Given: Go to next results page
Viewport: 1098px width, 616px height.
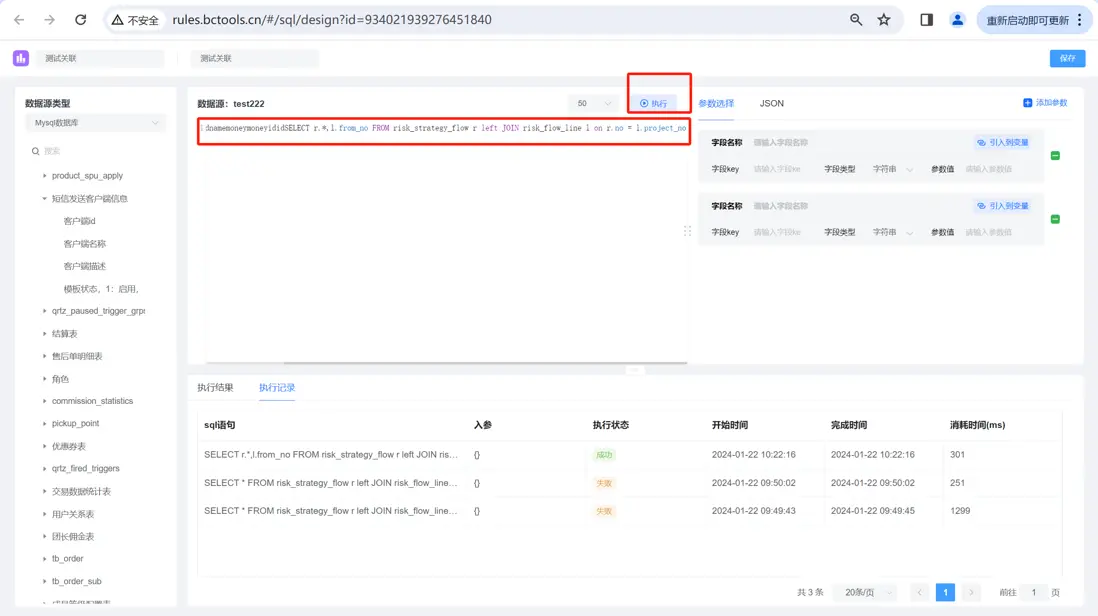Looking at the screenshot, I should (x=971, y=592).
